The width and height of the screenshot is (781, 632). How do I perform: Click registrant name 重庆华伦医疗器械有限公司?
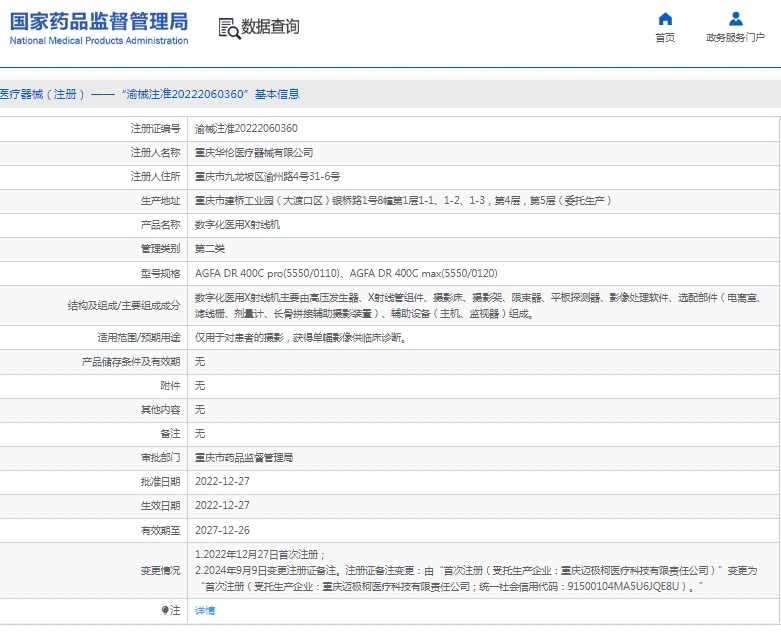pyautogui.click(x=254, y=152)
